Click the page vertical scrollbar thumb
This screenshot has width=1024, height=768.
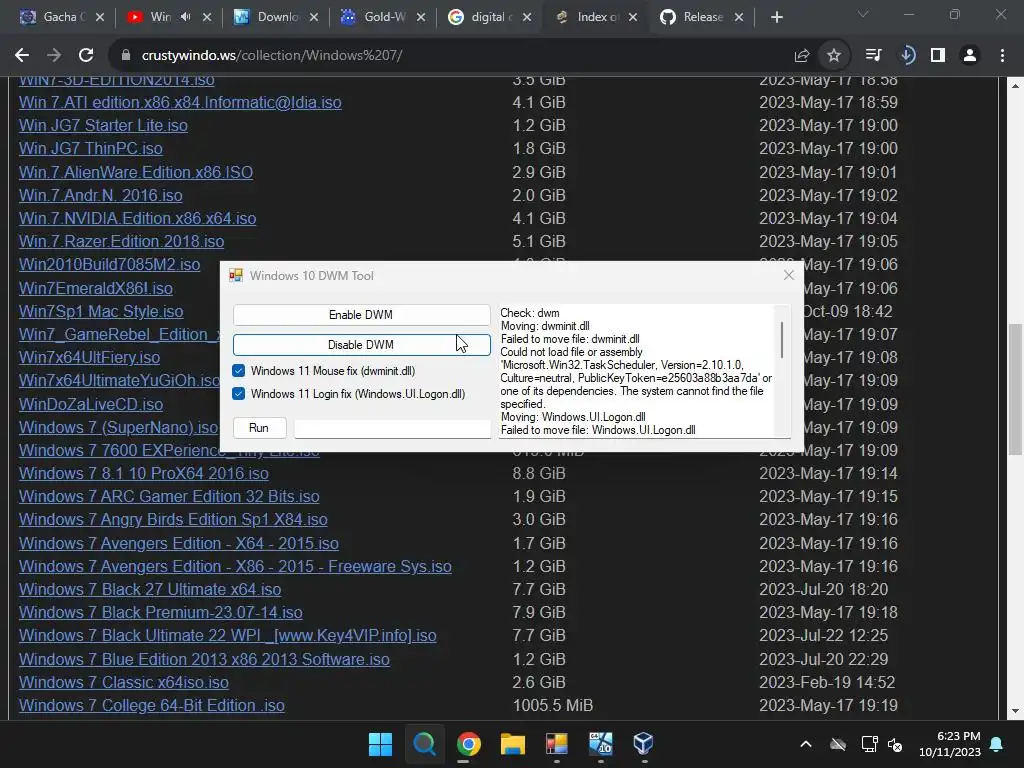coord(1015,389)
